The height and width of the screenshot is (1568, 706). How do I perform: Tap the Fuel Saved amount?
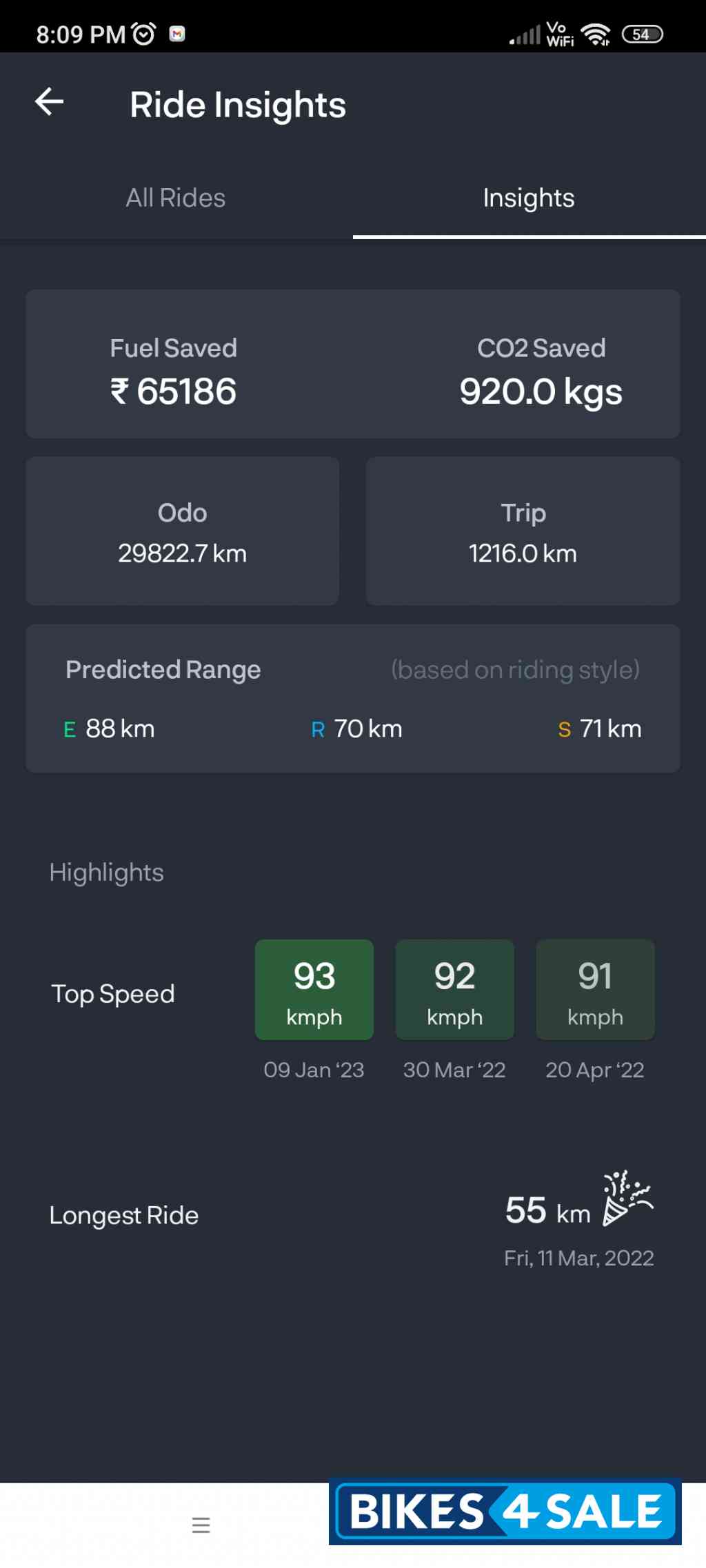coord(174,391)
